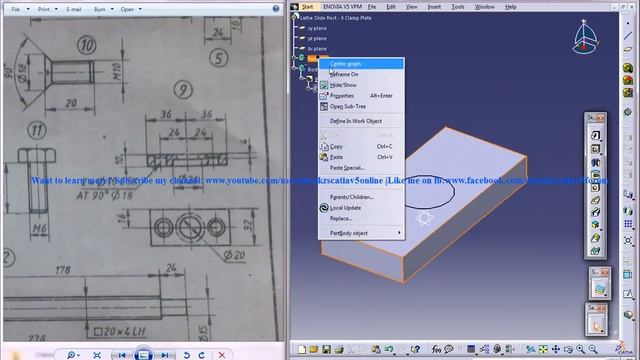Open photo viewer help icon

tap(276, 9)
